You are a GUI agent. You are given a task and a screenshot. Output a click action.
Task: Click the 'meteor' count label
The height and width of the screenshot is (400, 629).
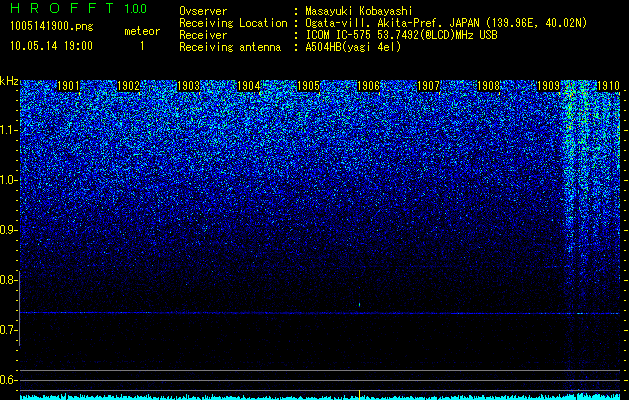coord(142,31)
